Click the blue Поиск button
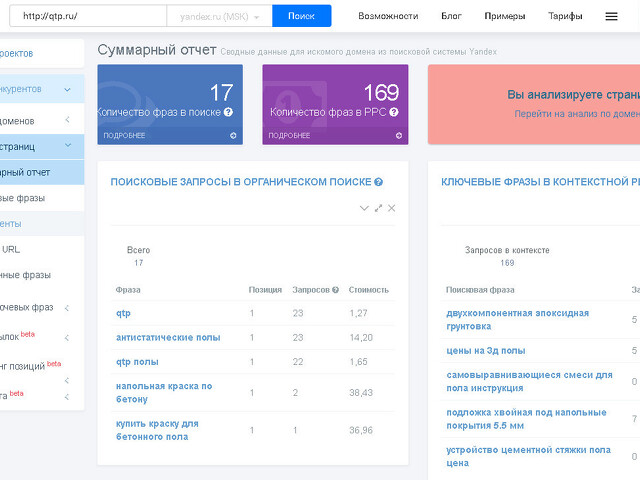 (302, 16)
